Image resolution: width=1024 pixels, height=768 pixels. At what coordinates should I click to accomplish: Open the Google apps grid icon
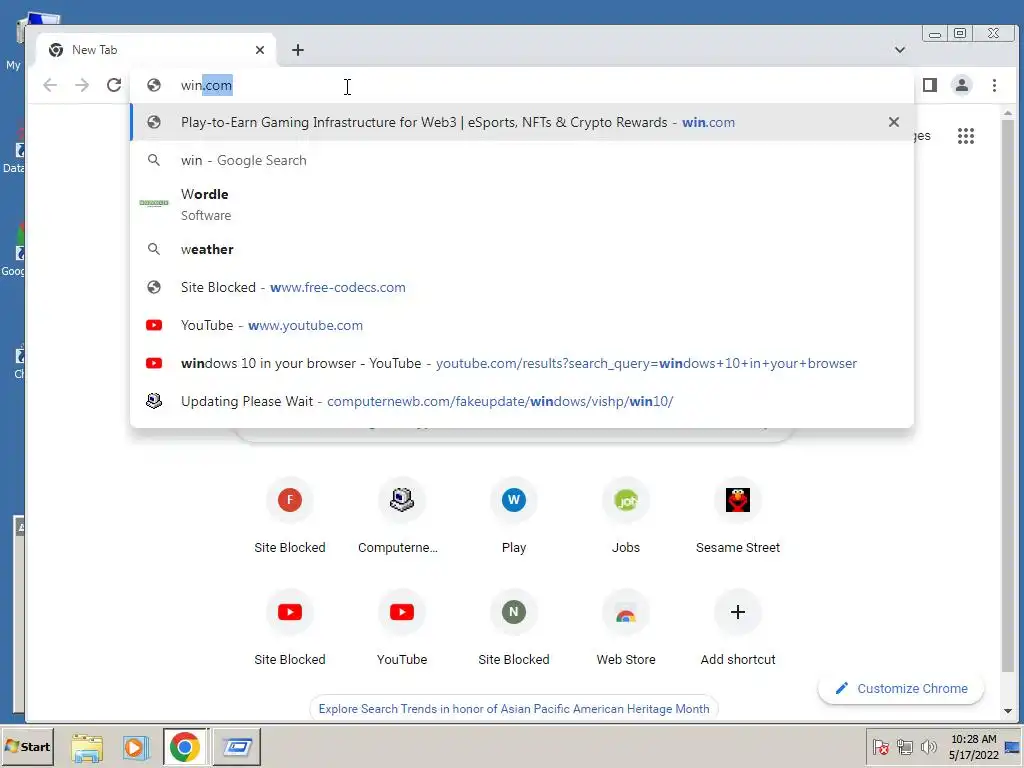[x=966, y=136]
